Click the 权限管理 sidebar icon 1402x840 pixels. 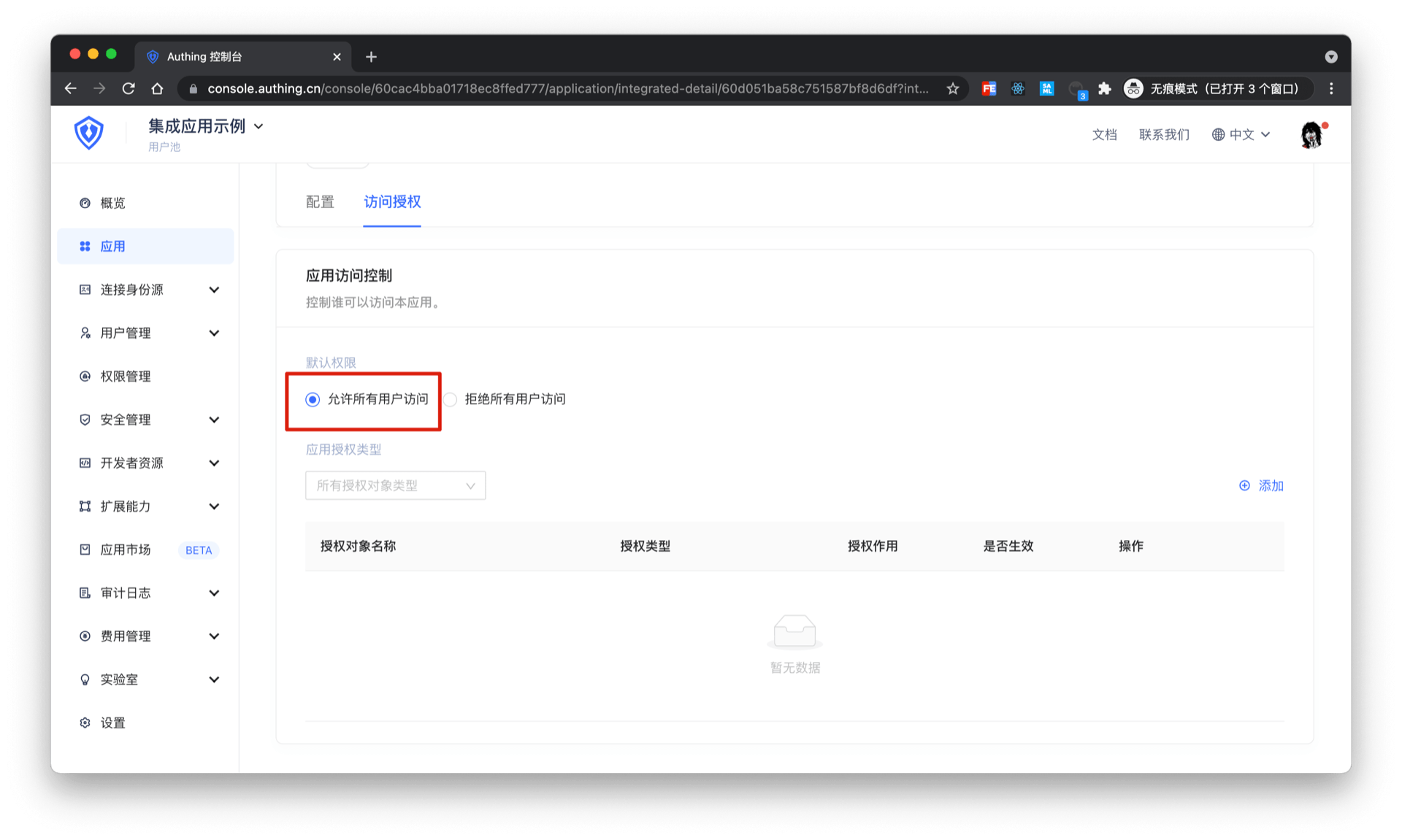click(85, 377)
